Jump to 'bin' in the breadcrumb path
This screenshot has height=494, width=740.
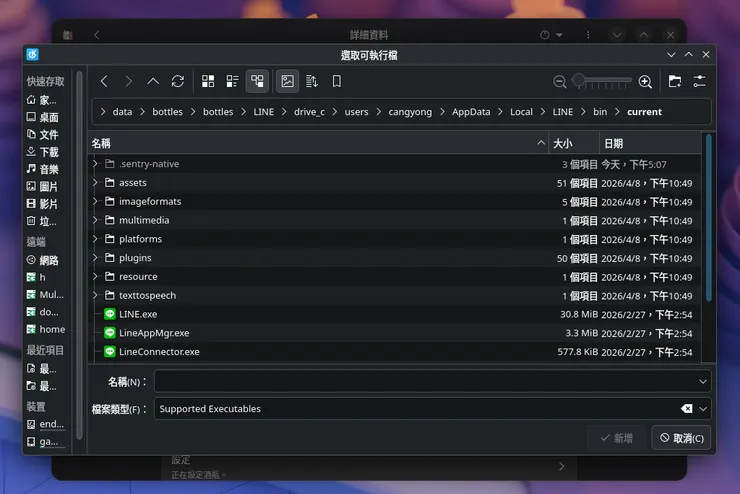tap(600, 112)
